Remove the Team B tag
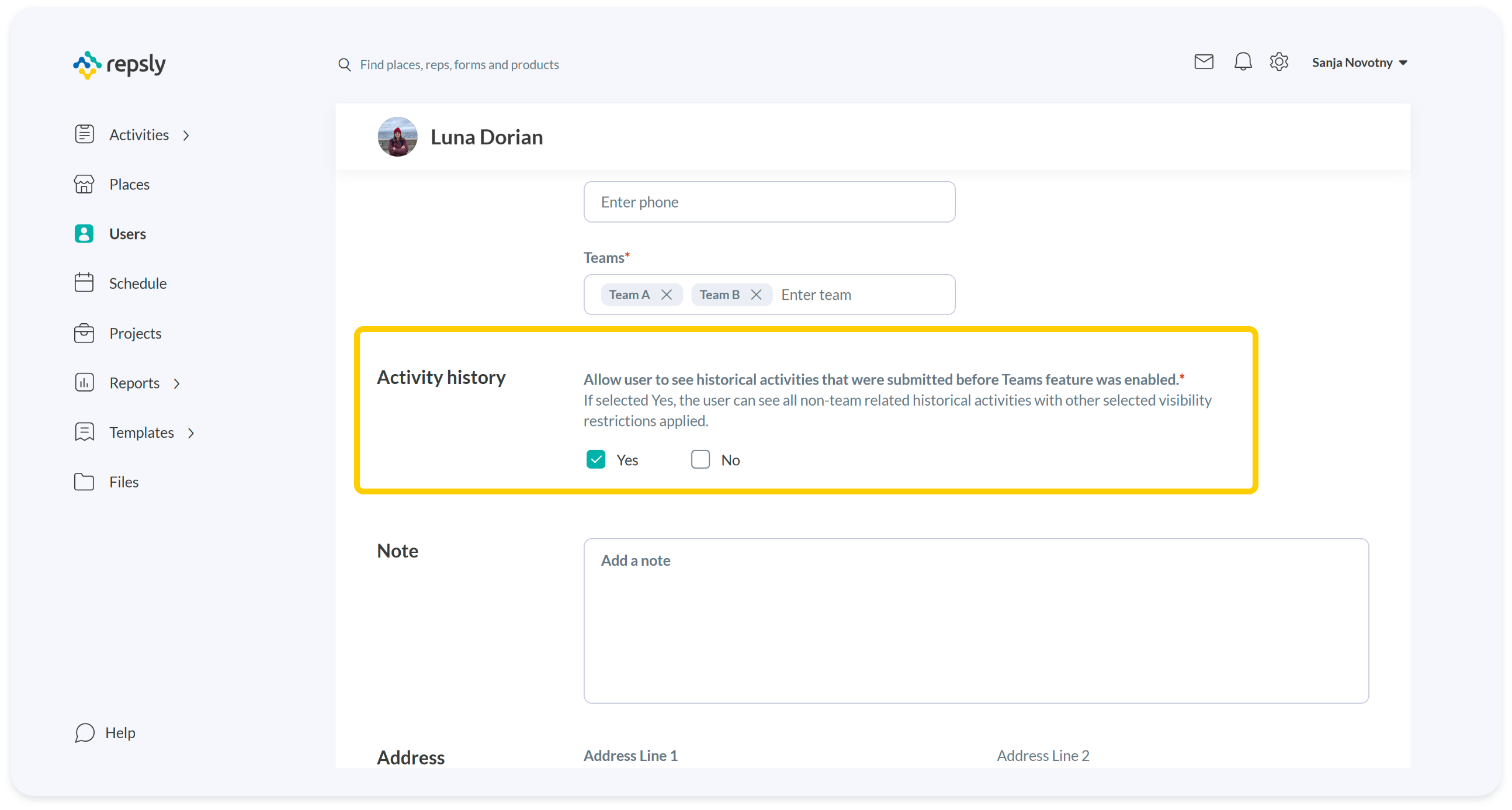Viewport: 1512px width, 810px height. click(x=756, y=295)
